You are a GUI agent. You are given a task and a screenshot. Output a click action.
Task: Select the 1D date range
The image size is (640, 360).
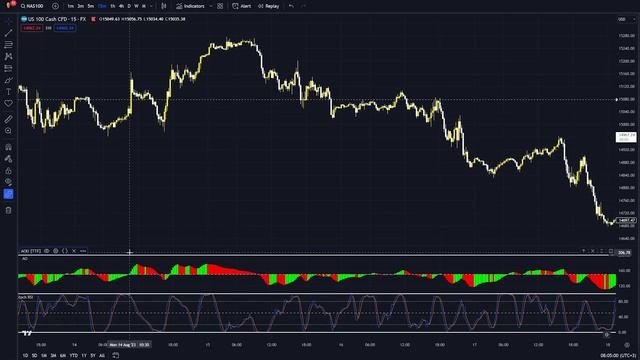[x=25, y=356]
